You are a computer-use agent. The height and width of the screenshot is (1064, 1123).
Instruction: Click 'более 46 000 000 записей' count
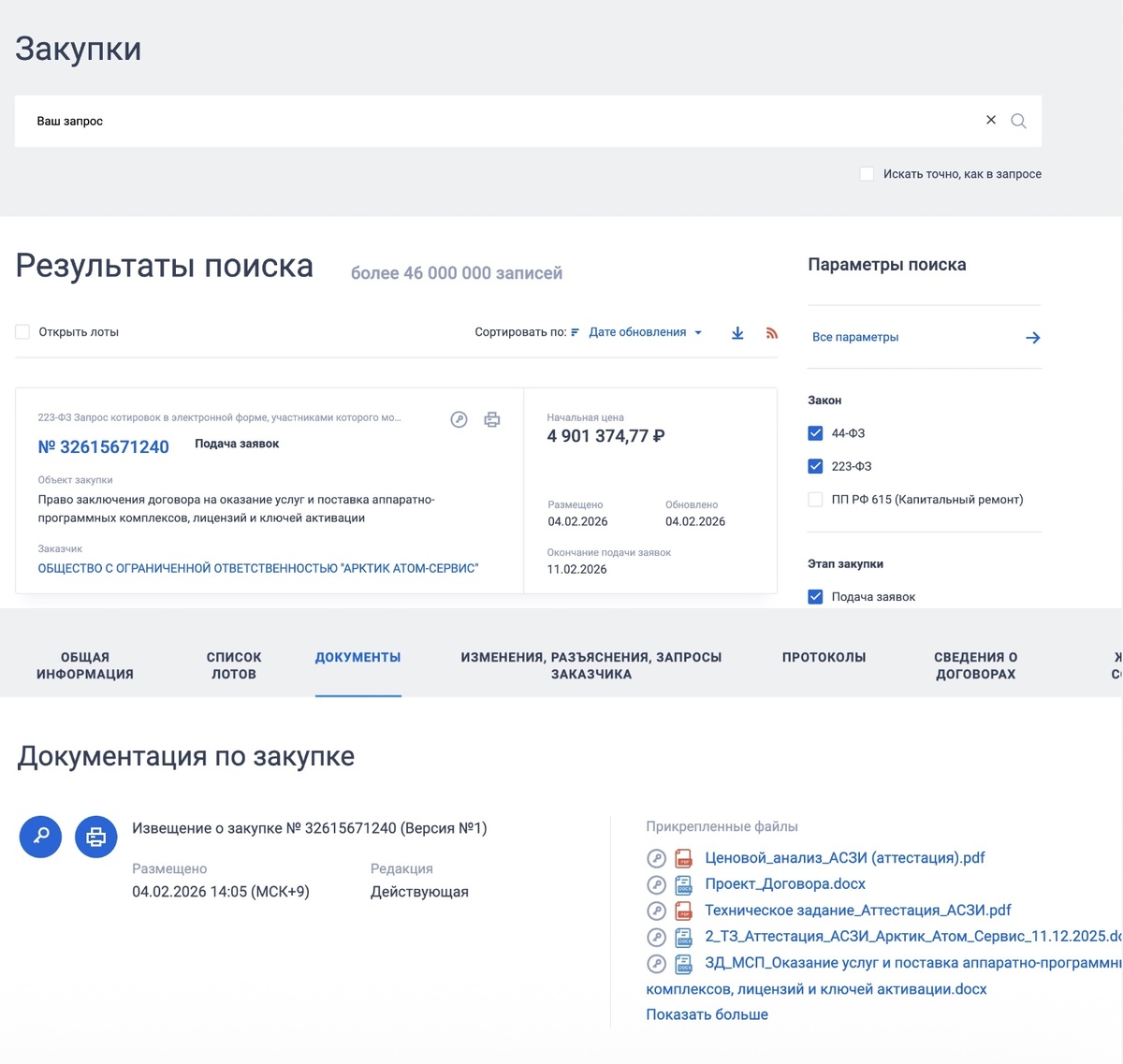click(x=457, y=273)
